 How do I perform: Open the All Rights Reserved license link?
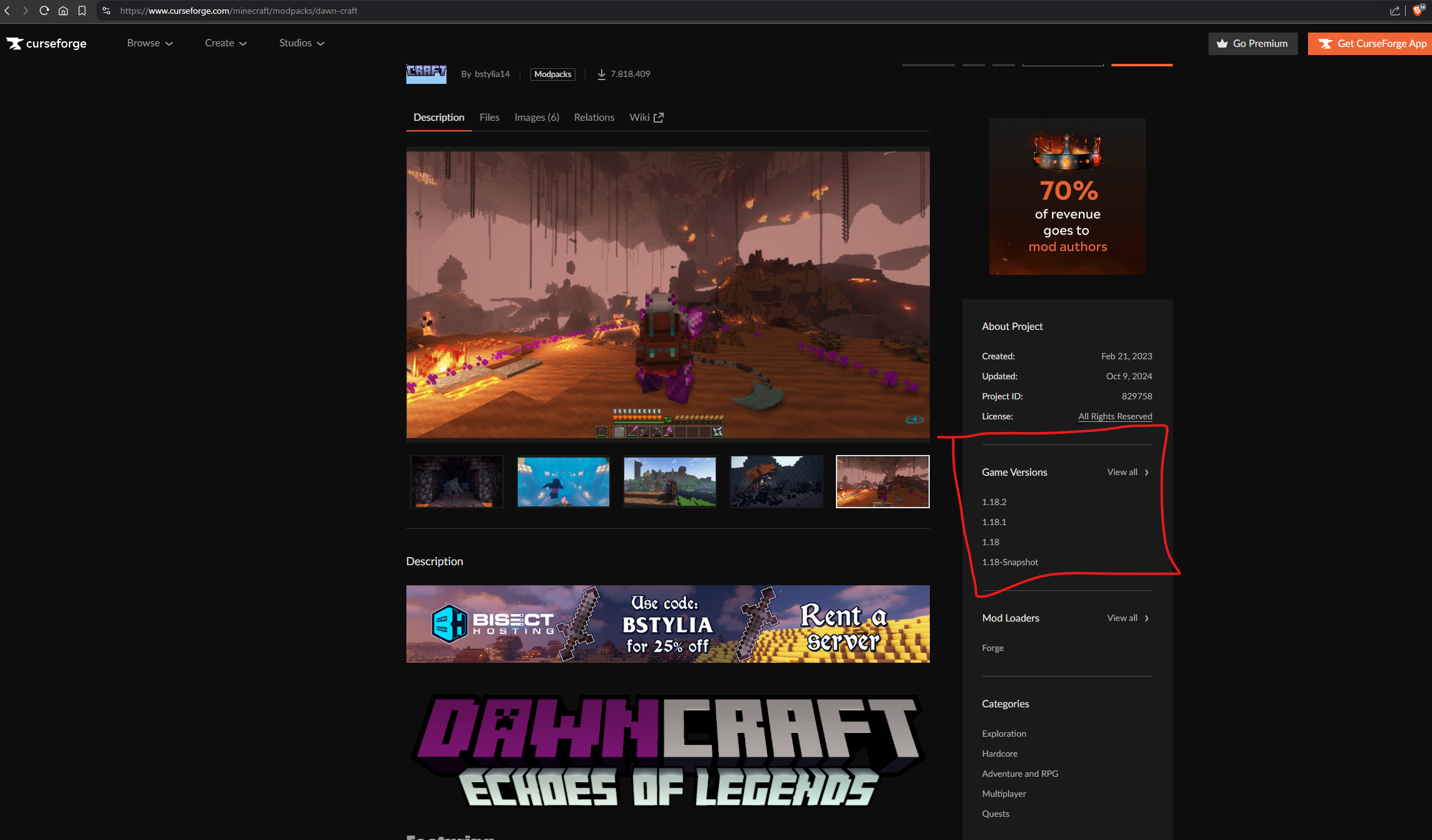click(1115, 416)
